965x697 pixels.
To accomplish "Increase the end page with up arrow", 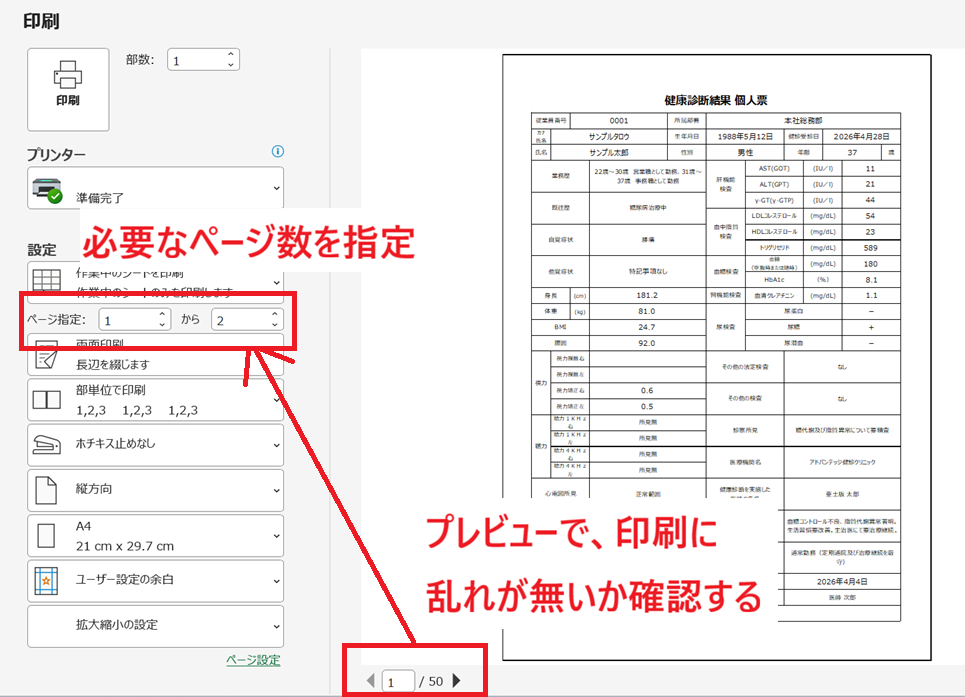I will pyautogui.click(x=275, y=314).
